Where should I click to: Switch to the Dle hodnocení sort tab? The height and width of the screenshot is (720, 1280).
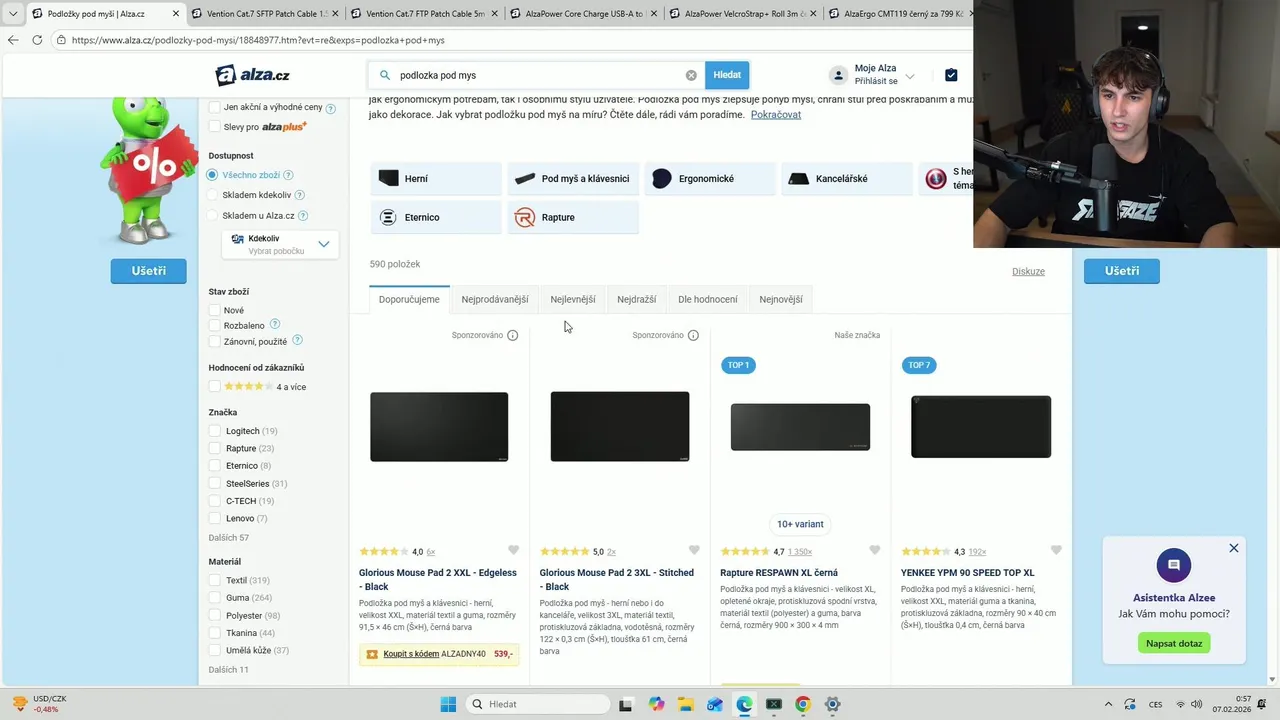(708, 299)
